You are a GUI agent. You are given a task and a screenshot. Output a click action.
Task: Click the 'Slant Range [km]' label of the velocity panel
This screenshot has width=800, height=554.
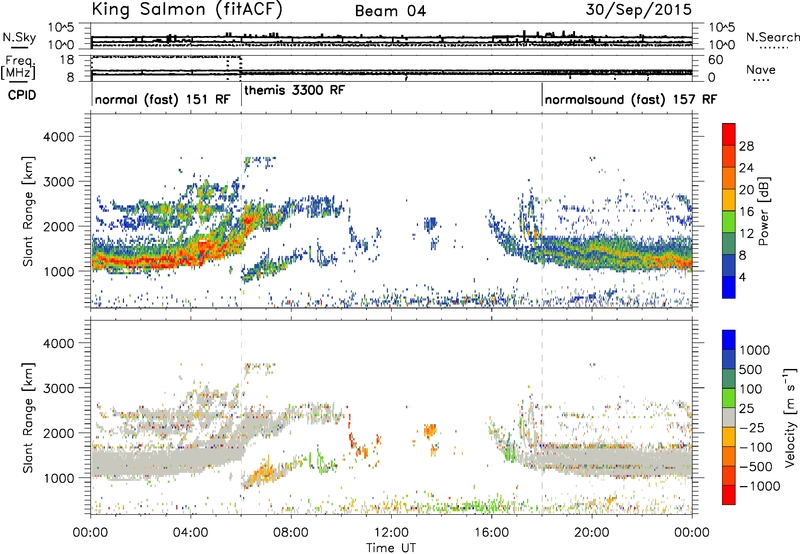point(28,418)
